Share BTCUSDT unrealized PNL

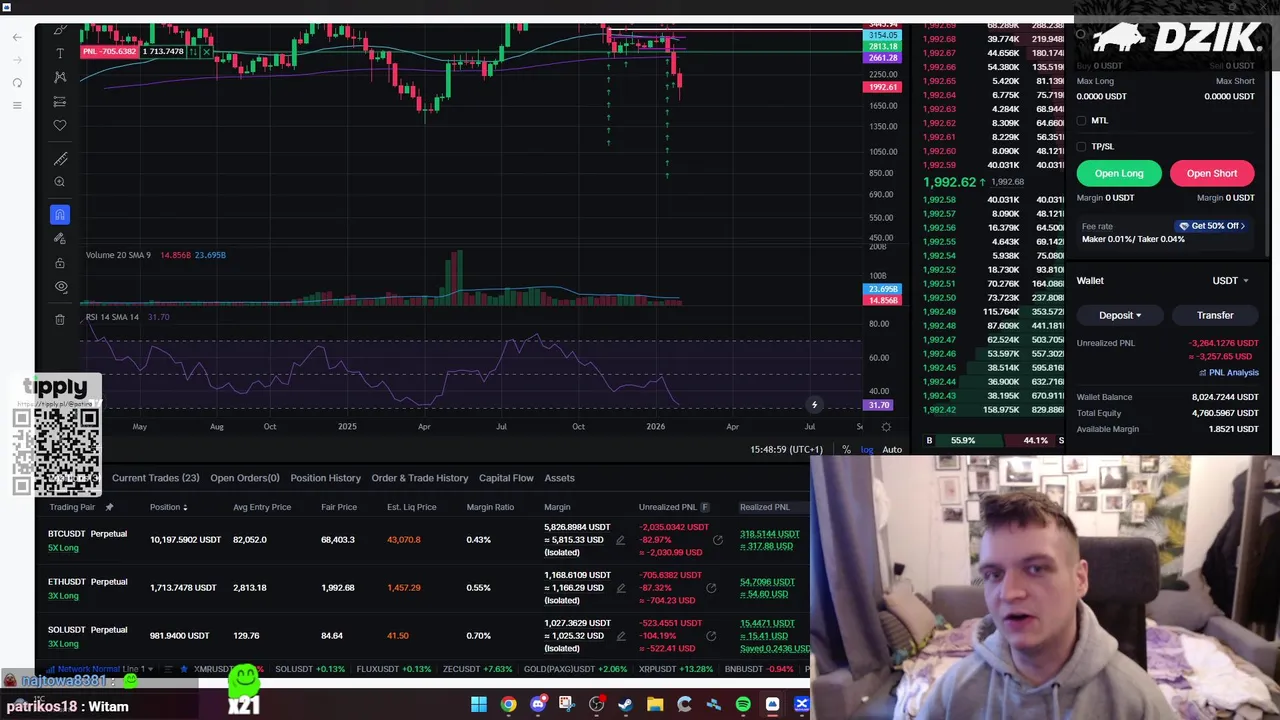(717, 540)
